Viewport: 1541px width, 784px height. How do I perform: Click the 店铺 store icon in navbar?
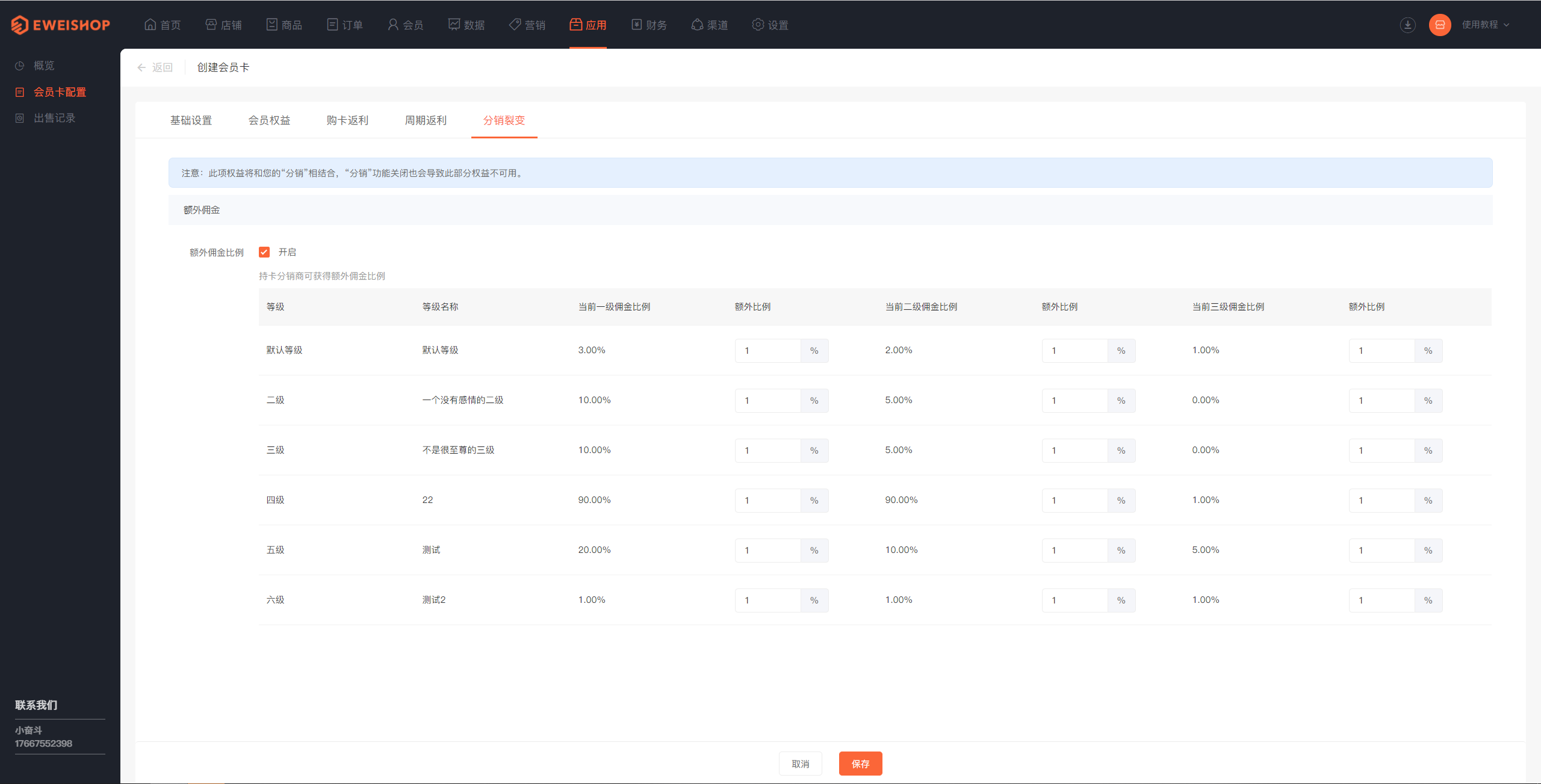pos(210,24)
